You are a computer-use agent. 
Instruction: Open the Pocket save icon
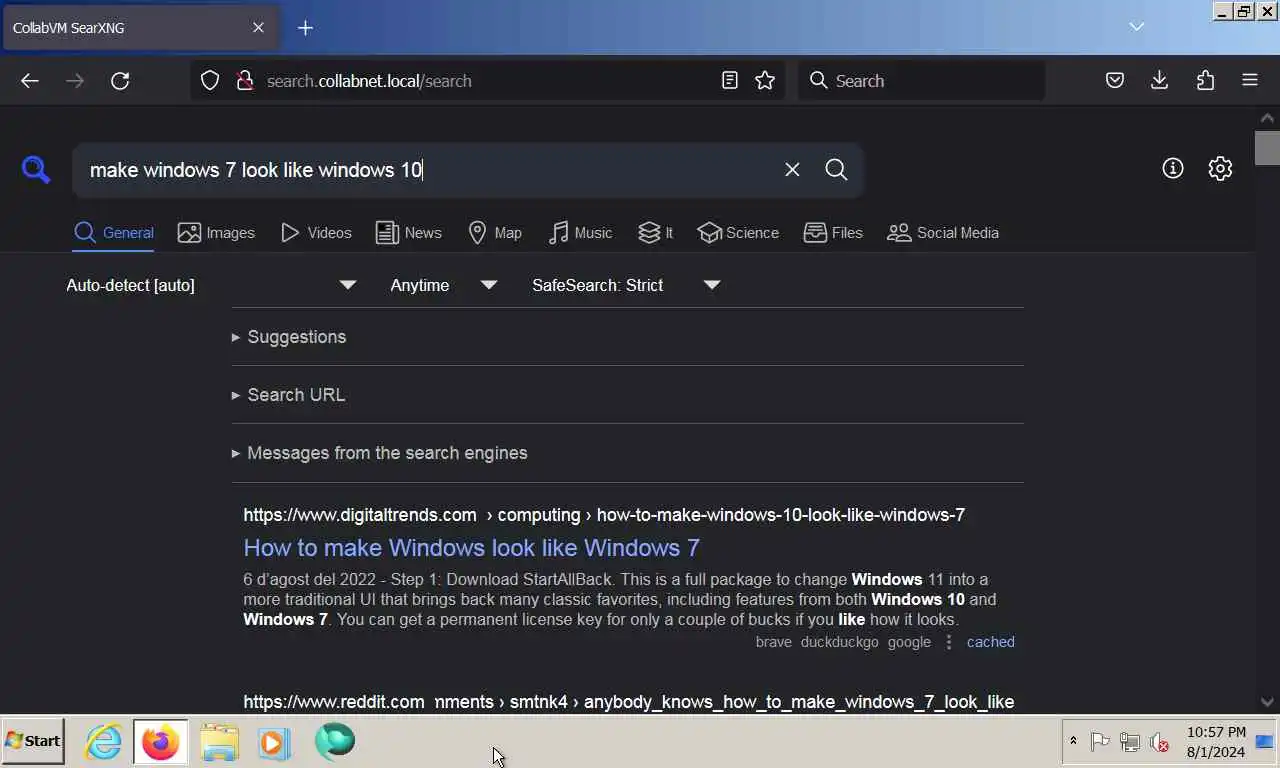pyautogui.click(x=1115, y=81)
